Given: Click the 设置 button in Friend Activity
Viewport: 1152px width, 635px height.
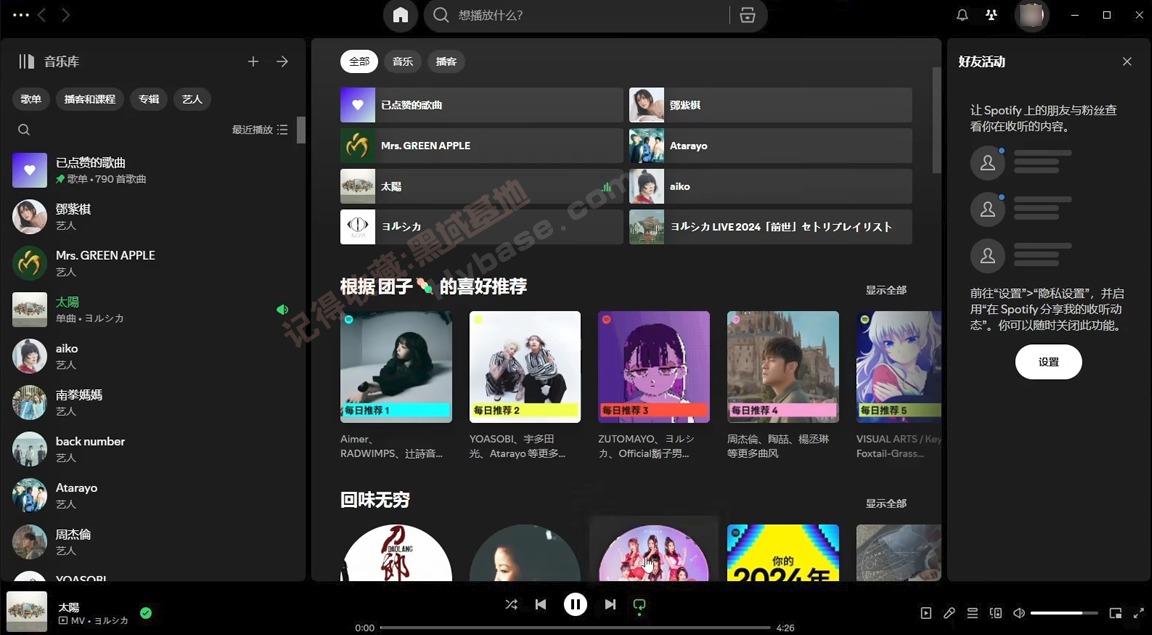Looking at the screenshot, I should click(1048, 362).
